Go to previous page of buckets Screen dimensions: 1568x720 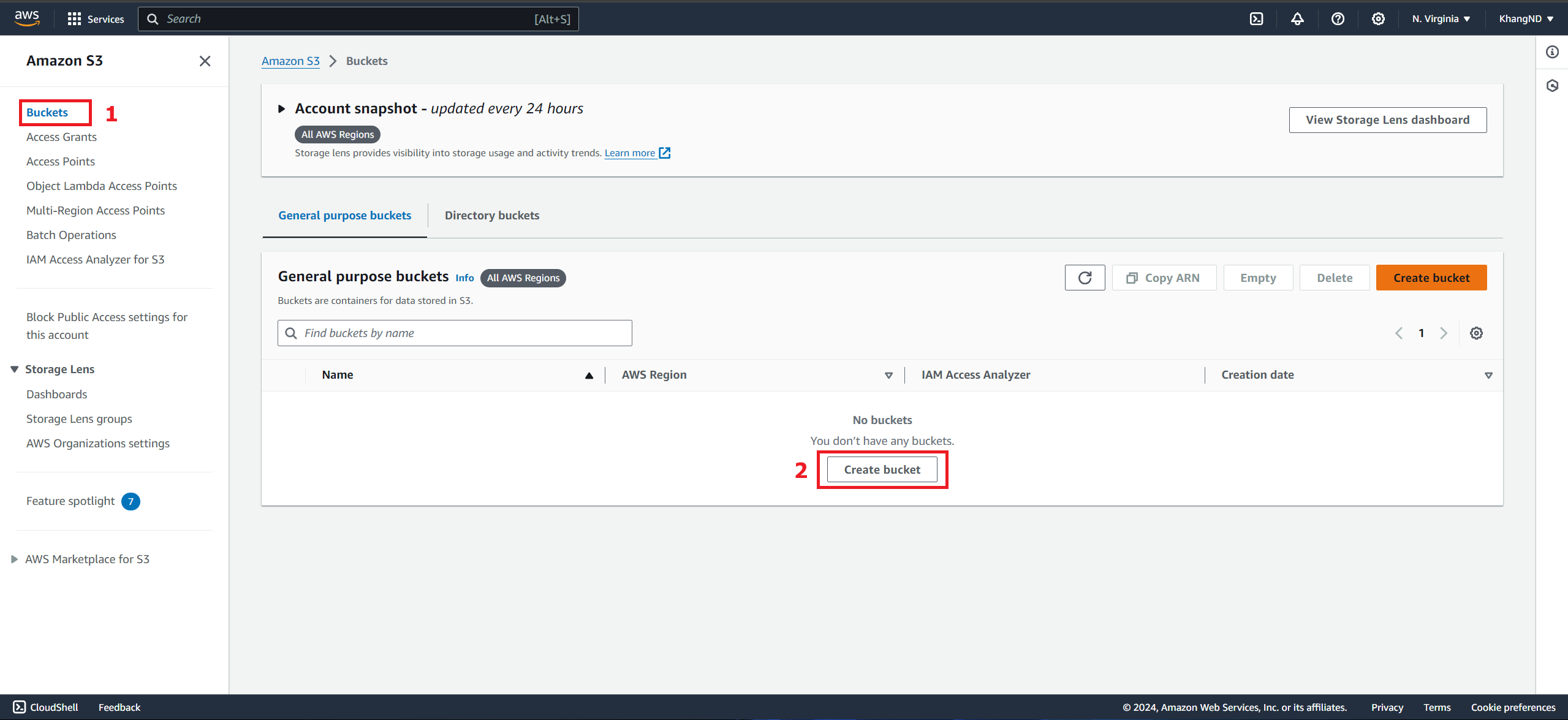pyautogui.click(x=1399, y=333)
